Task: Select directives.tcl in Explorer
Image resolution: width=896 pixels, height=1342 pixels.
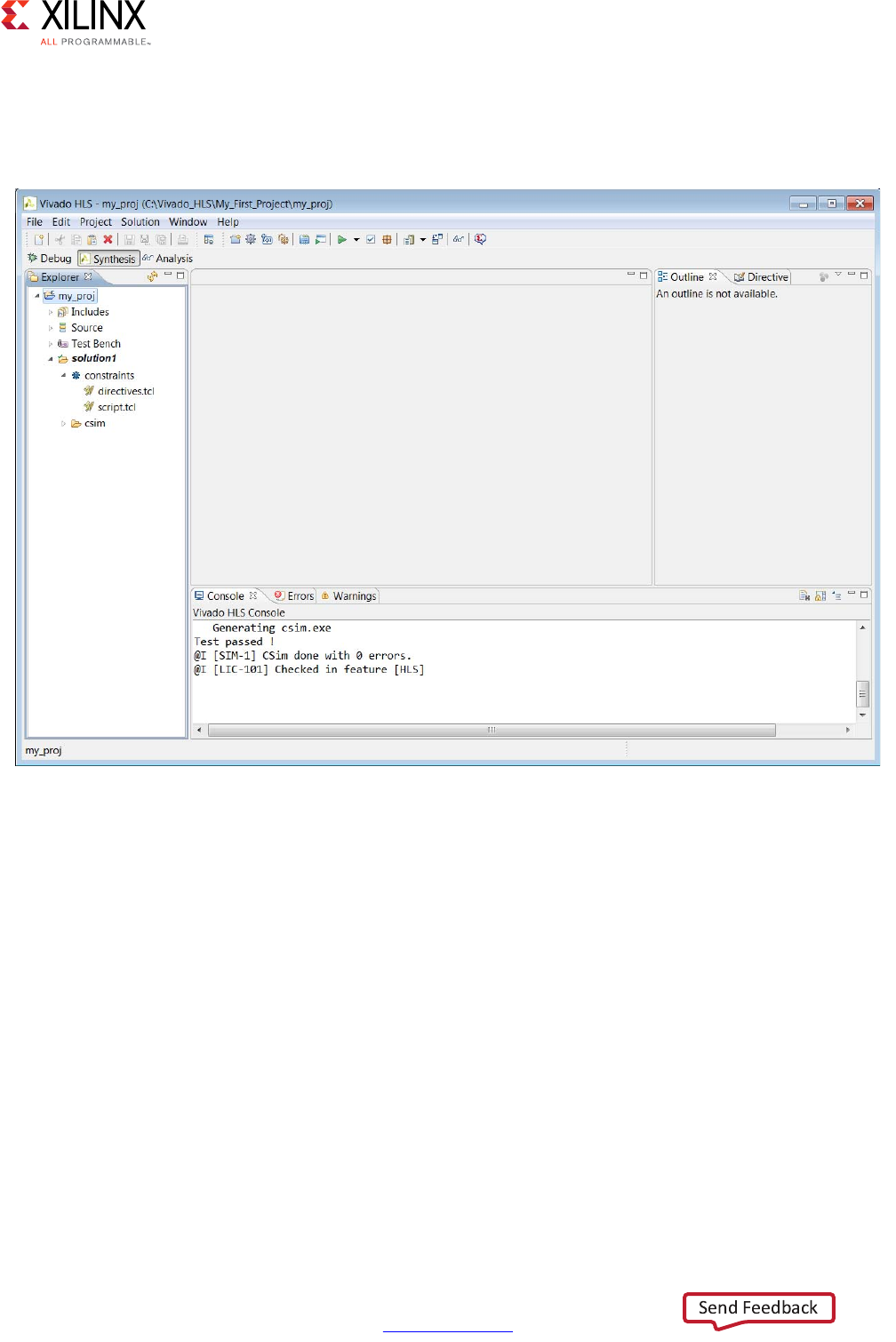Action: pyautogui.click(x=120, y=391)
